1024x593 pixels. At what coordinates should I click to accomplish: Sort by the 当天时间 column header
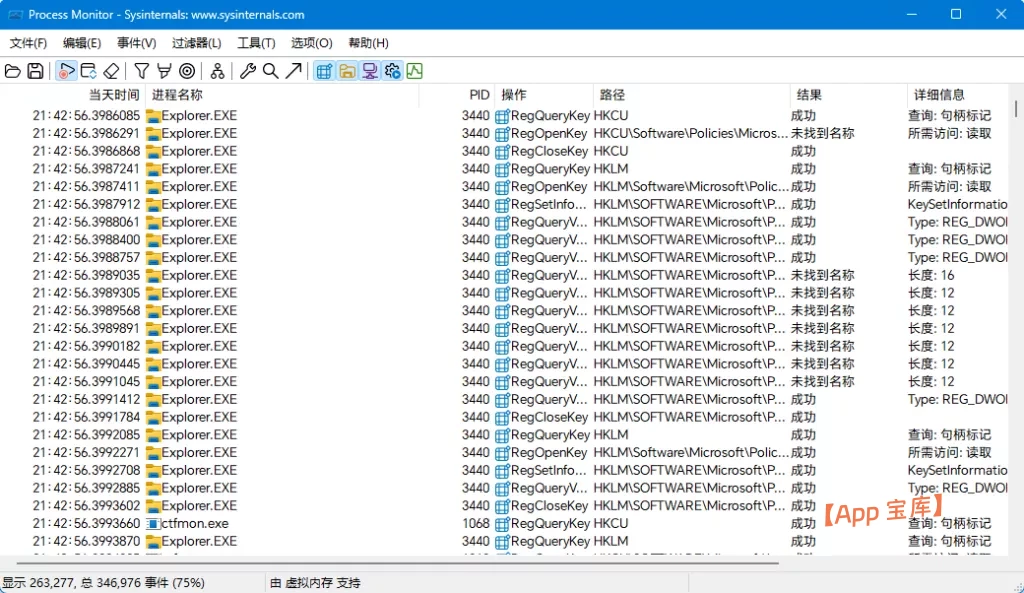pyautogui.click(x=72, y=95)
